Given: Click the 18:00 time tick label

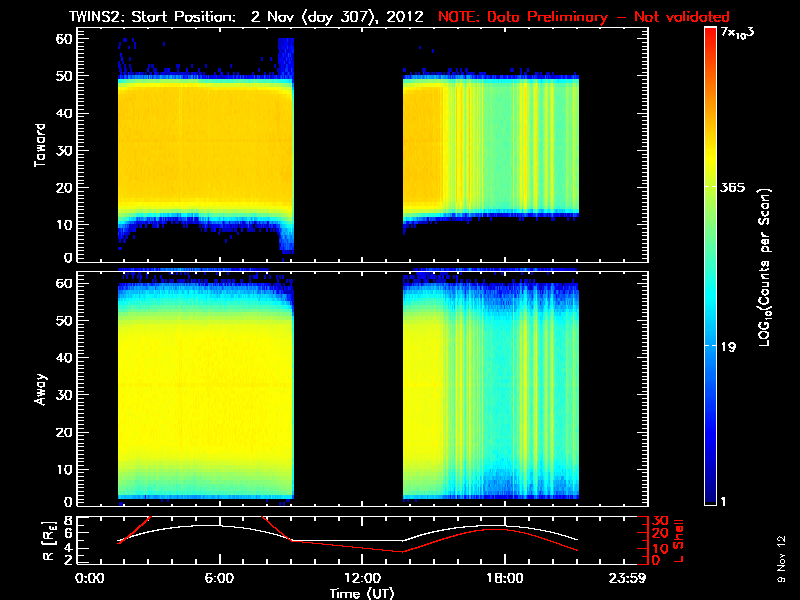Looking at the screenshot, I should [x=504, y=578].
